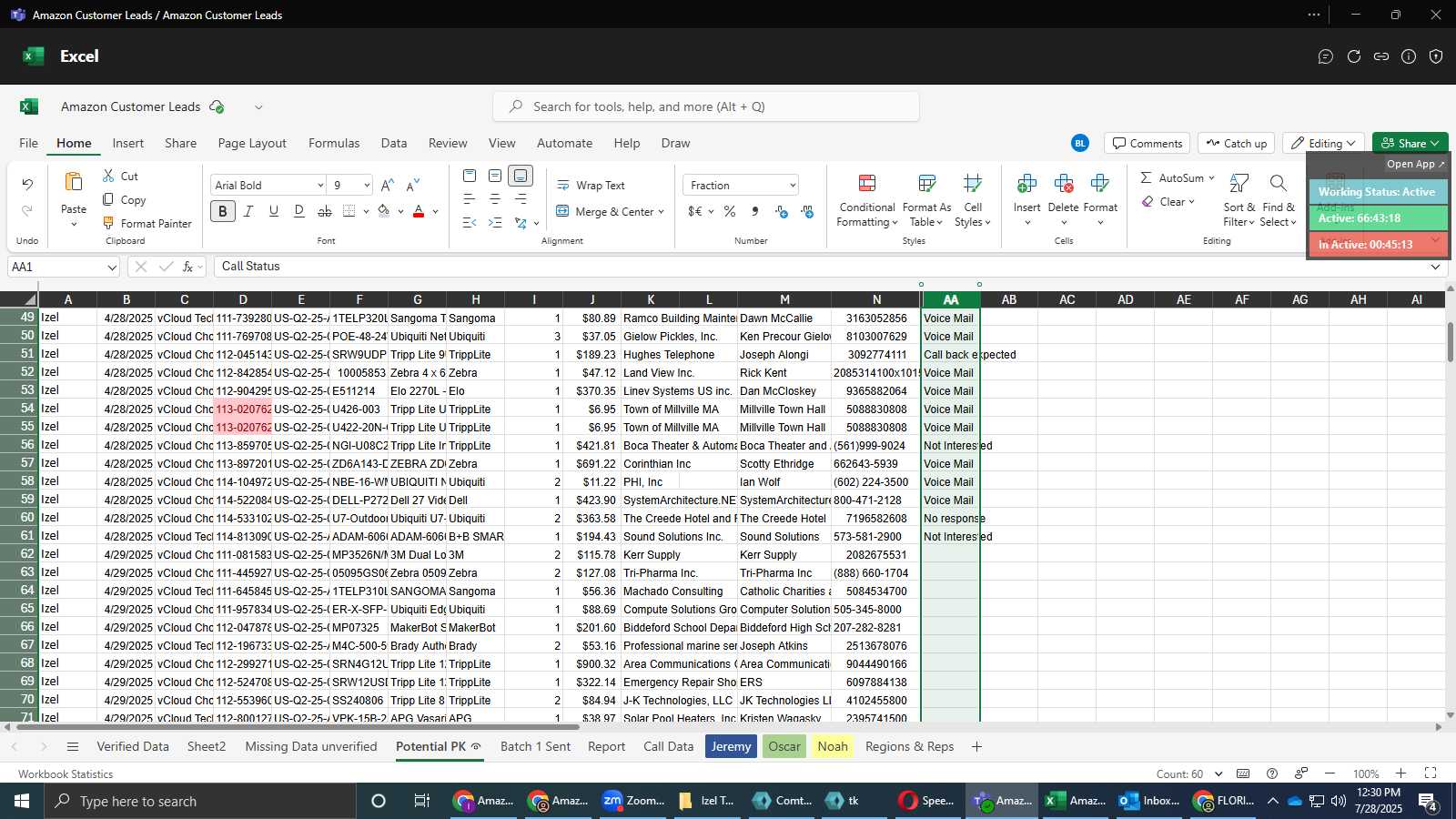This screenshot has height=819, width=1456.
Task: Click the Insert cells icon
Action: coord(1026,185)
